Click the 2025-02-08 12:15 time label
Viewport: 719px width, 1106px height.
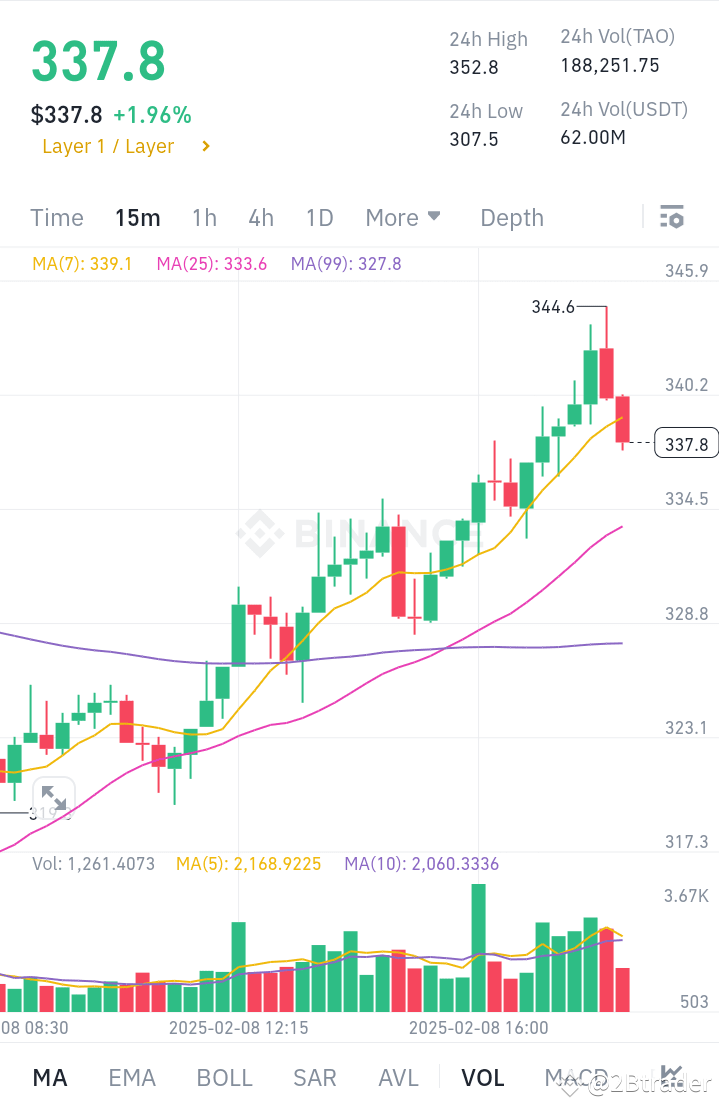pos(238,1027)
